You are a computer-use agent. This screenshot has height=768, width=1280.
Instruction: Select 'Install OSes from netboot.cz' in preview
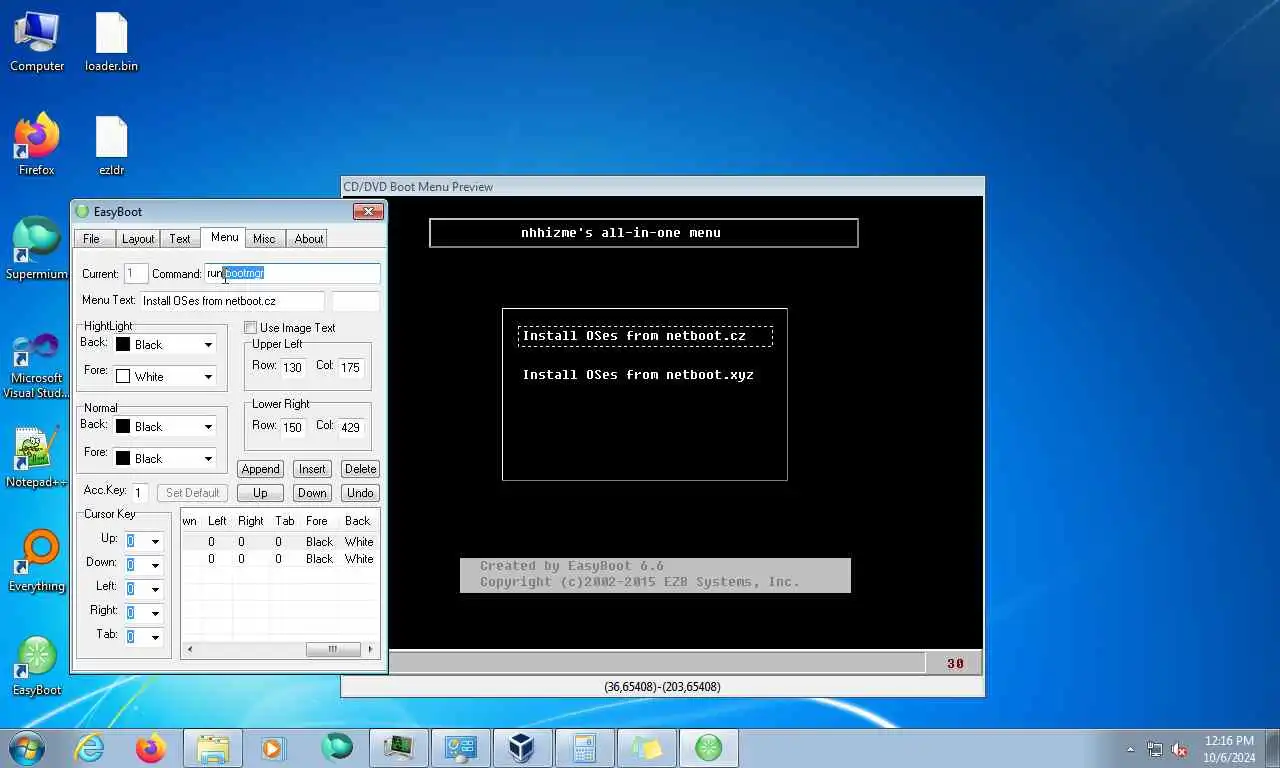click(645, 336)
